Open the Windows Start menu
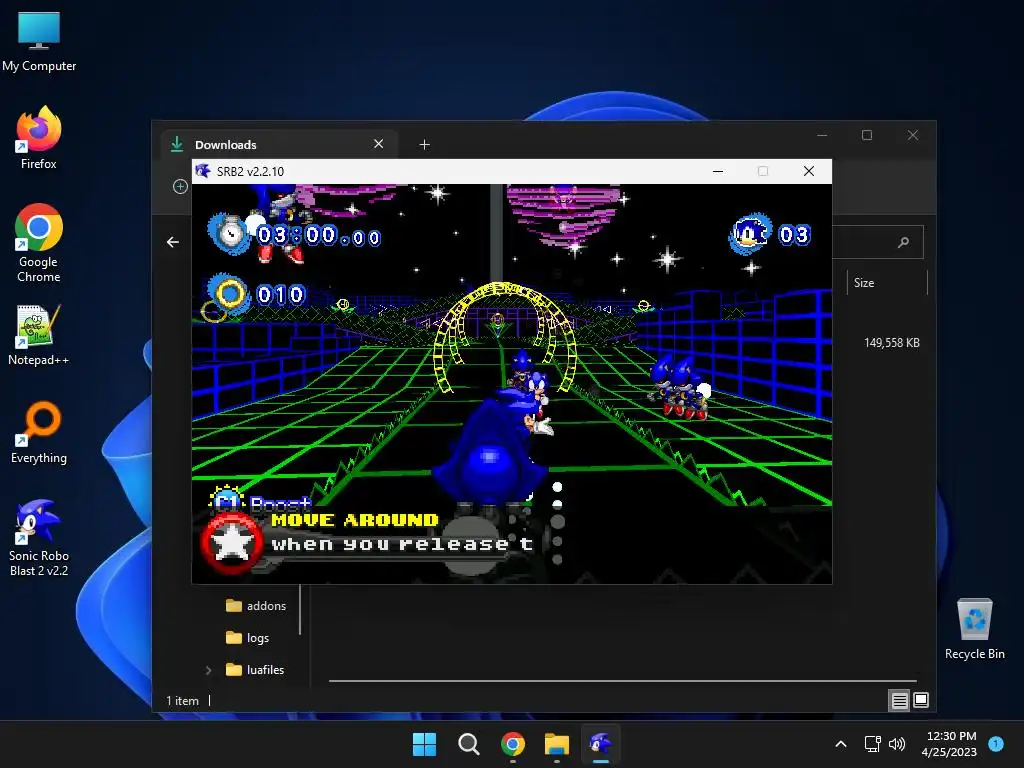Viewport: 1024px width, 768px height. pyautogui.click(x=424, y=744)
